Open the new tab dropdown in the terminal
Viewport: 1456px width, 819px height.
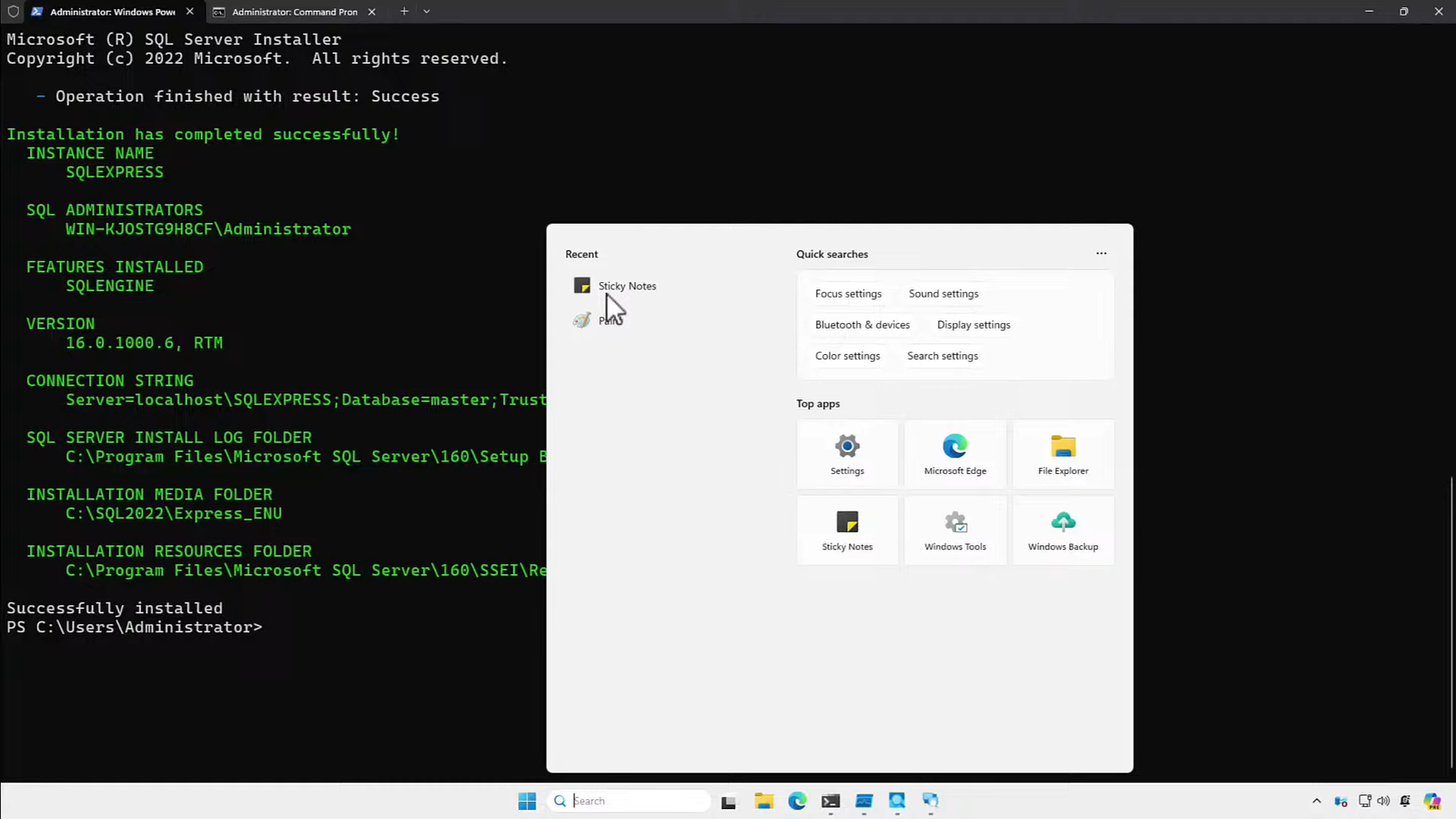coord(425,12)
